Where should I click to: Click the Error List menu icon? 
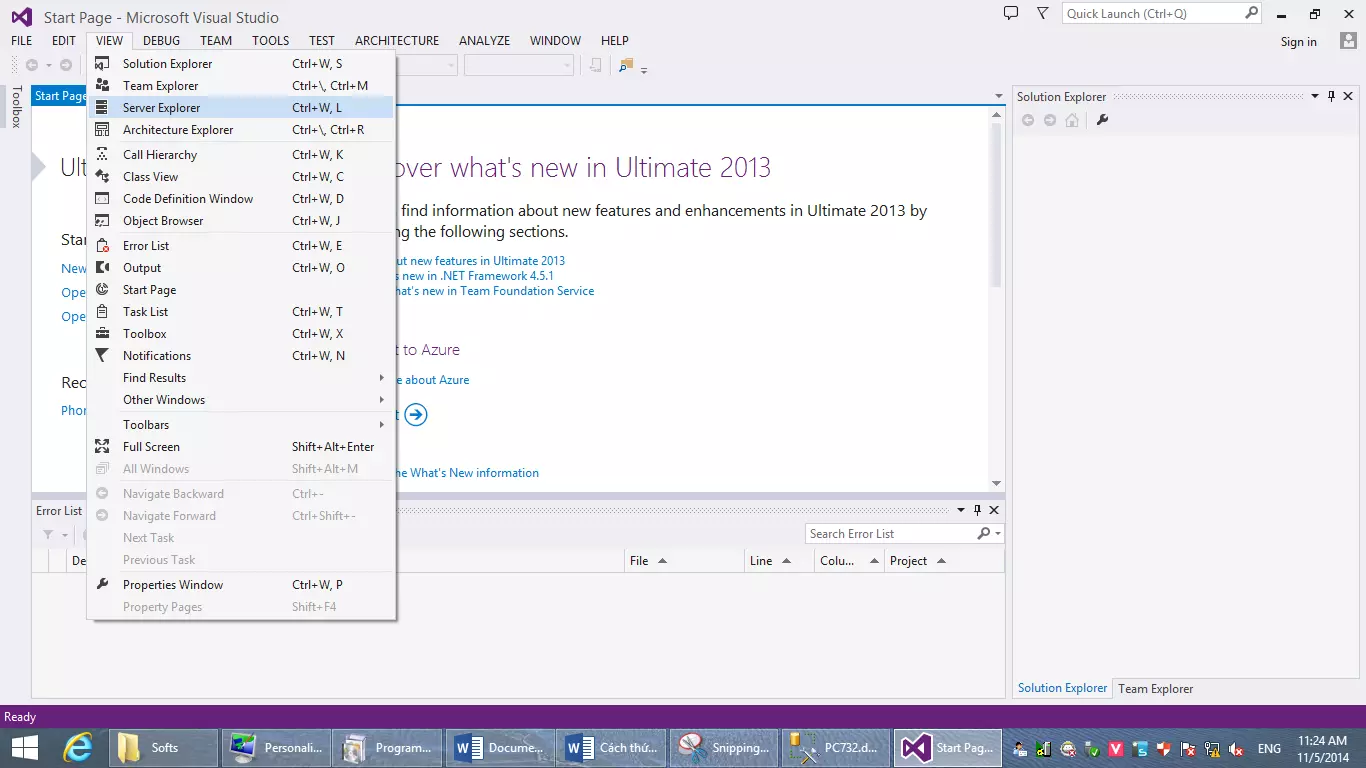(102, 246)
